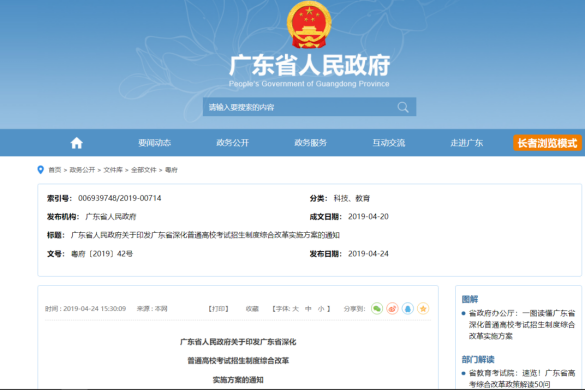
Task: Go to 政务公开 breadcrumb link
Action: click(82, 170)
